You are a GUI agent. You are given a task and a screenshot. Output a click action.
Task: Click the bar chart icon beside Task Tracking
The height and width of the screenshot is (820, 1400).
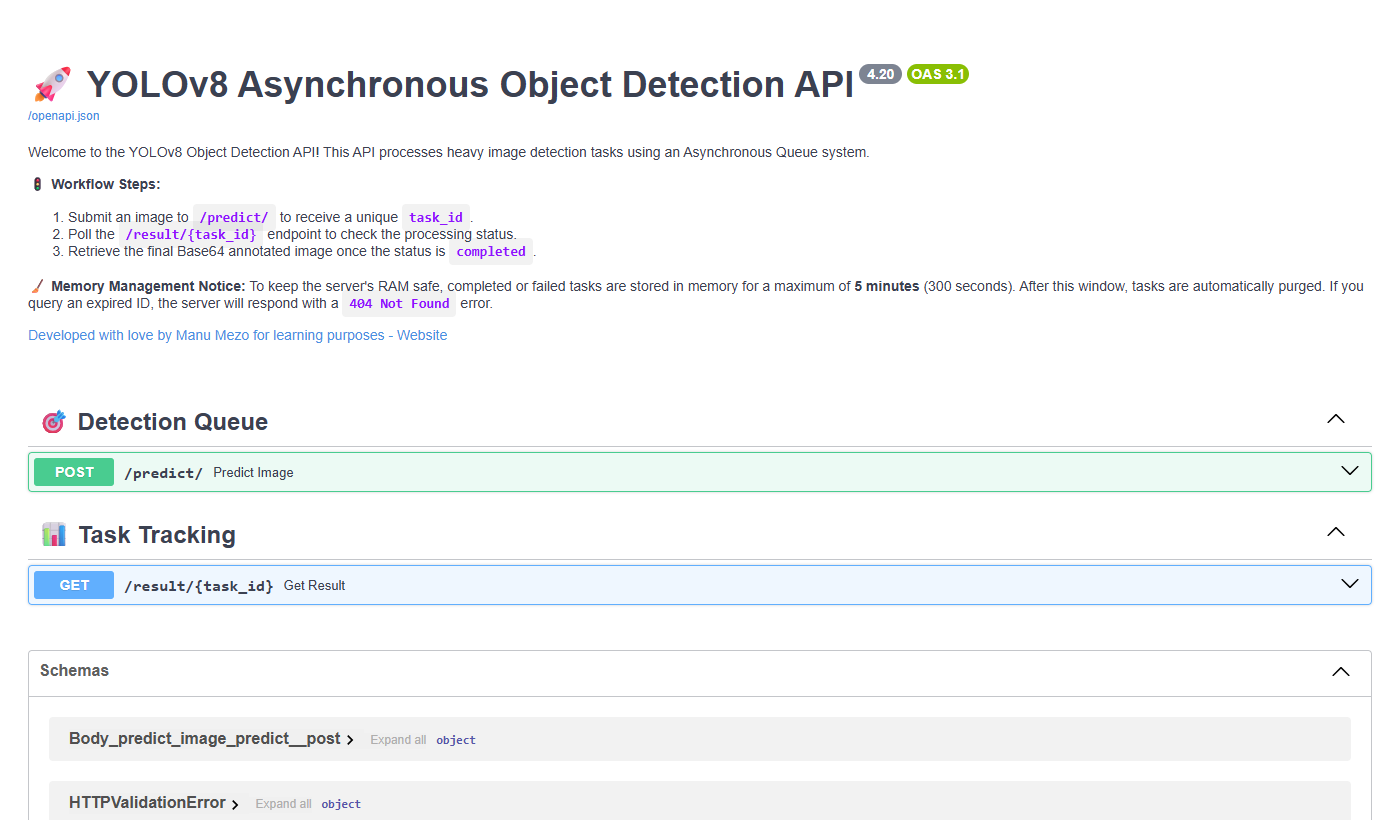54,535
